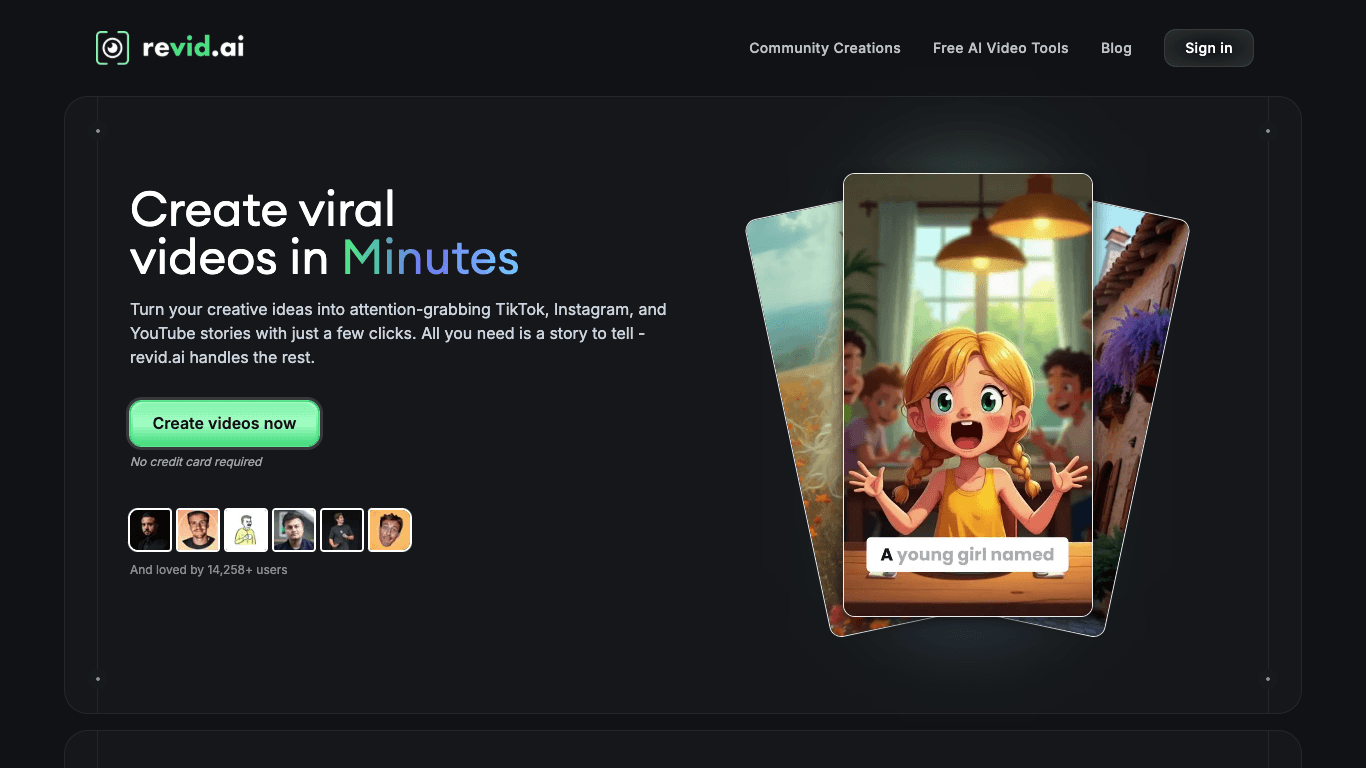The image size is (1366, 768).
Task: Go to the Blog
Action: pyautogui.click(x=1116, y=48)
